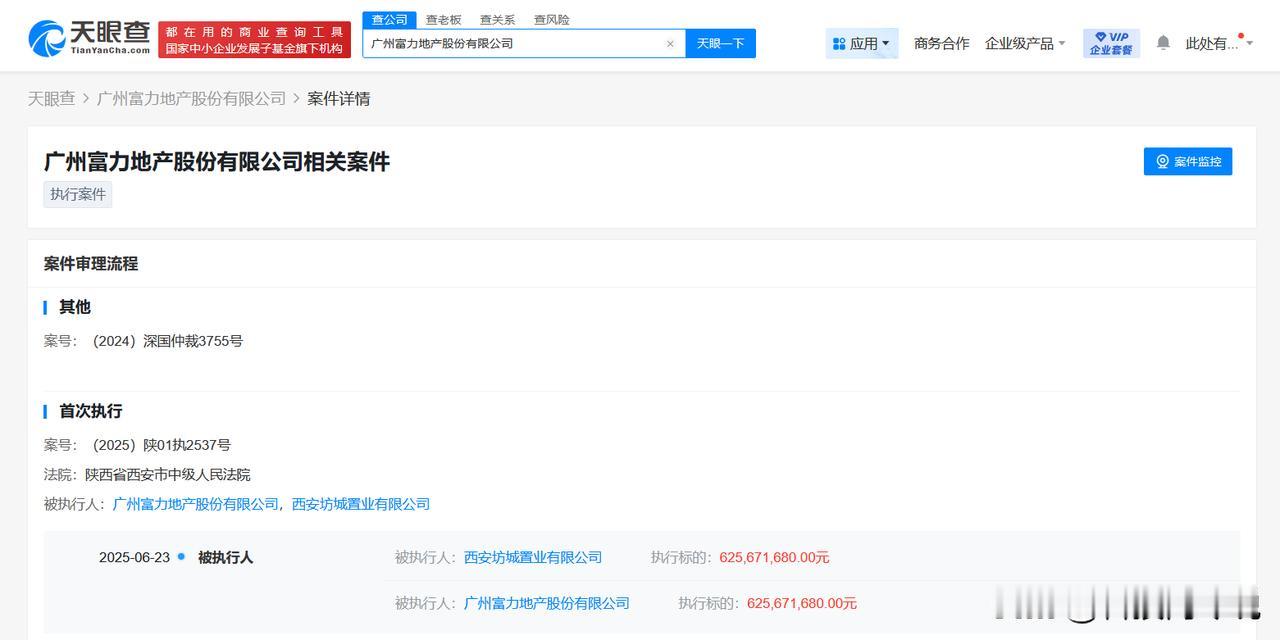This screenshot has height=640, width=1280.
Task: Click the page title 广州富力地产股份有限公司相关案件
Action: click(217, 161)
